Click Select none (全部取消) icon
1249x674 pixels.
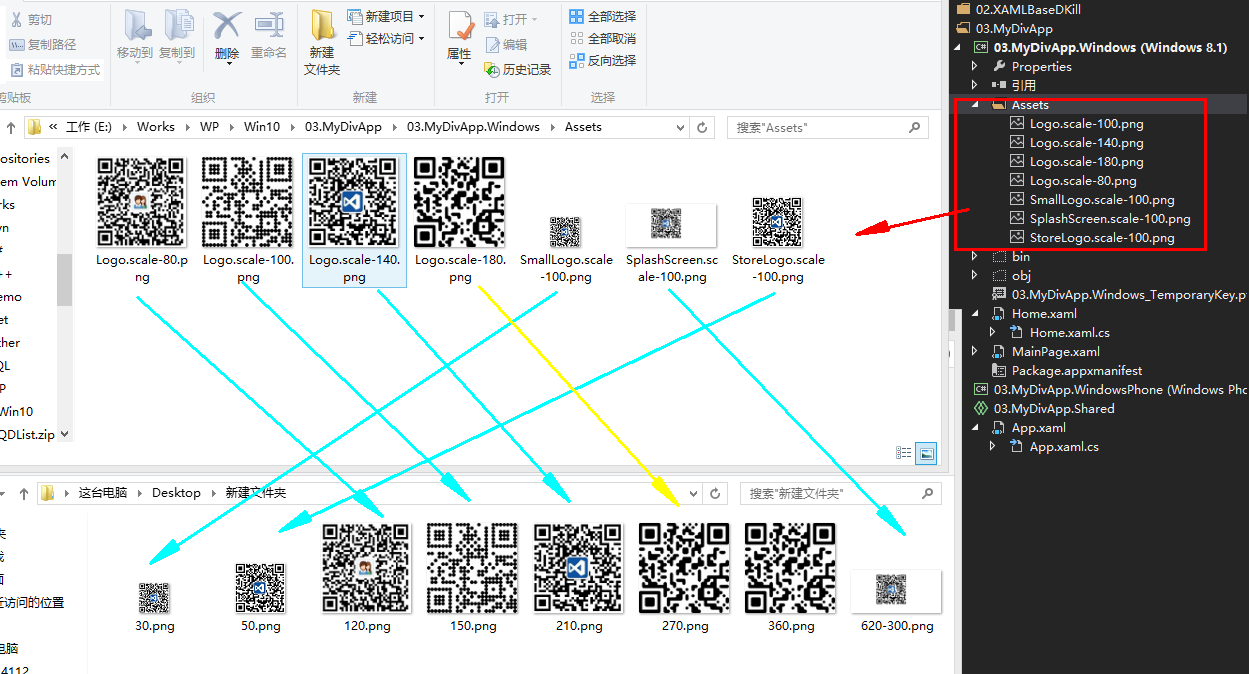pyautogui.click(x=577, y=39)
